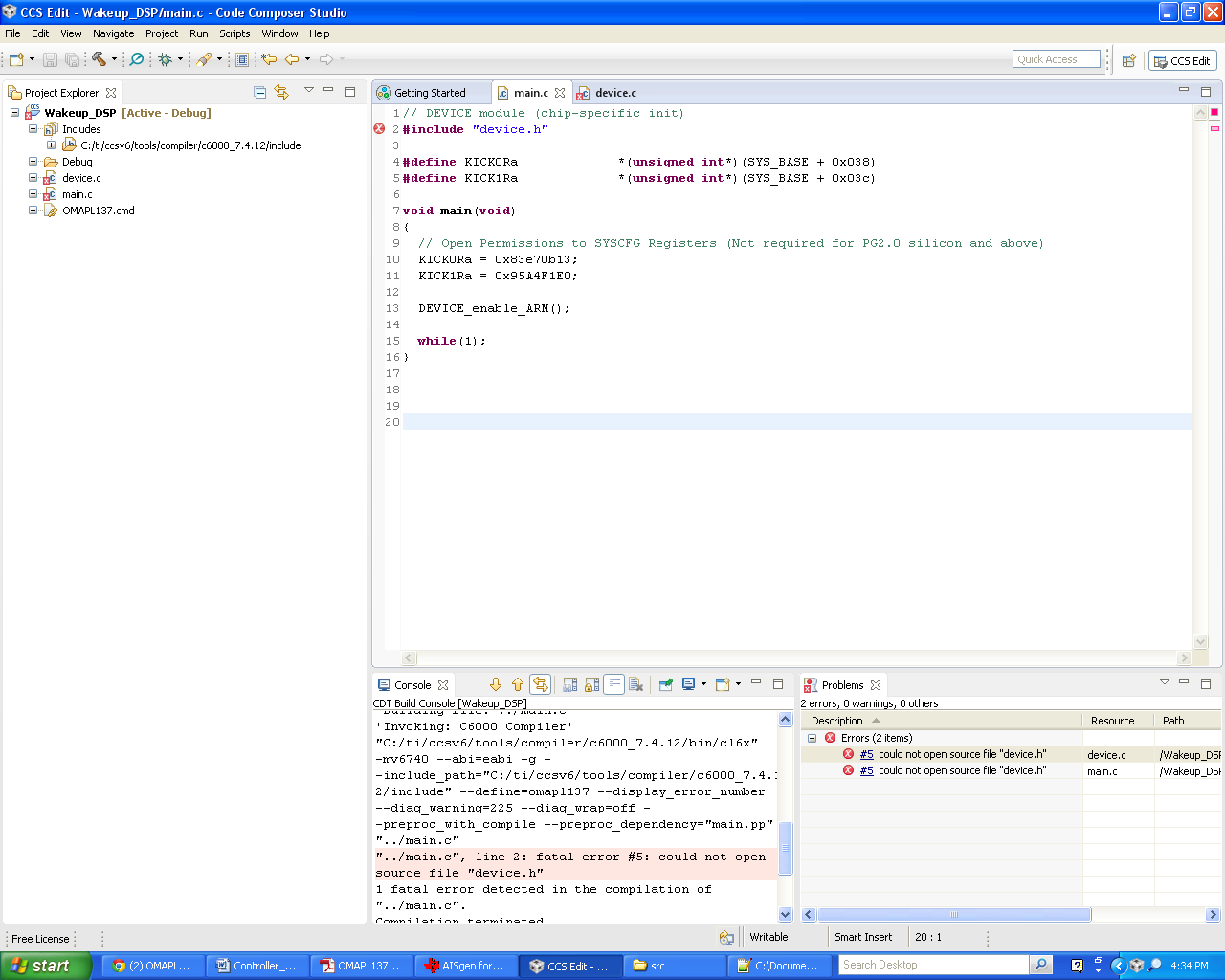
Task: Click the Debug bug icon
Action: point(166,59)
